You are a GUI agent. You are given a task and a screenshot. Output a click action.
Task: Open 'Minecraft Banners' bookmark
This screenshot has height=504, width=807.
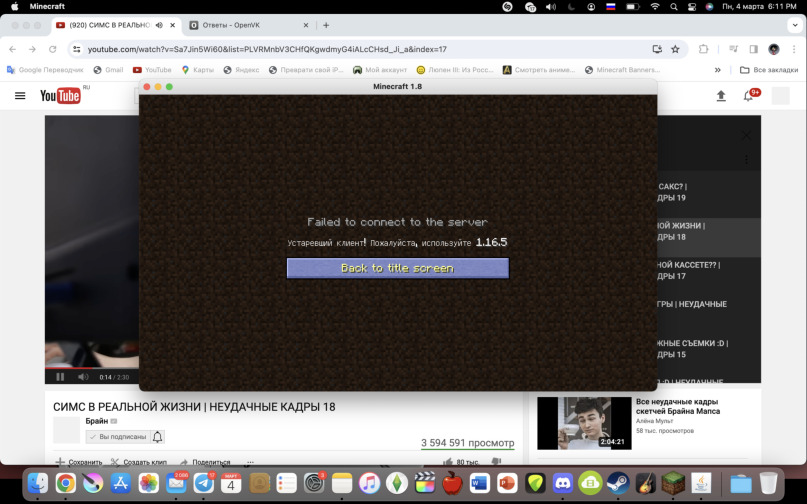[x=623, y=70]
